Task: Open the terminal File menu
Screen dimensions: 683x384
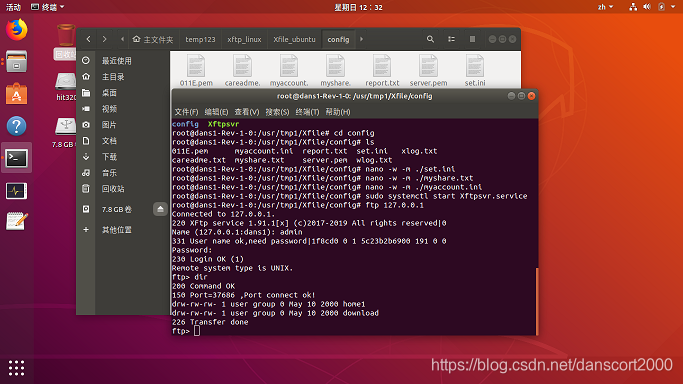Action: 186,112
